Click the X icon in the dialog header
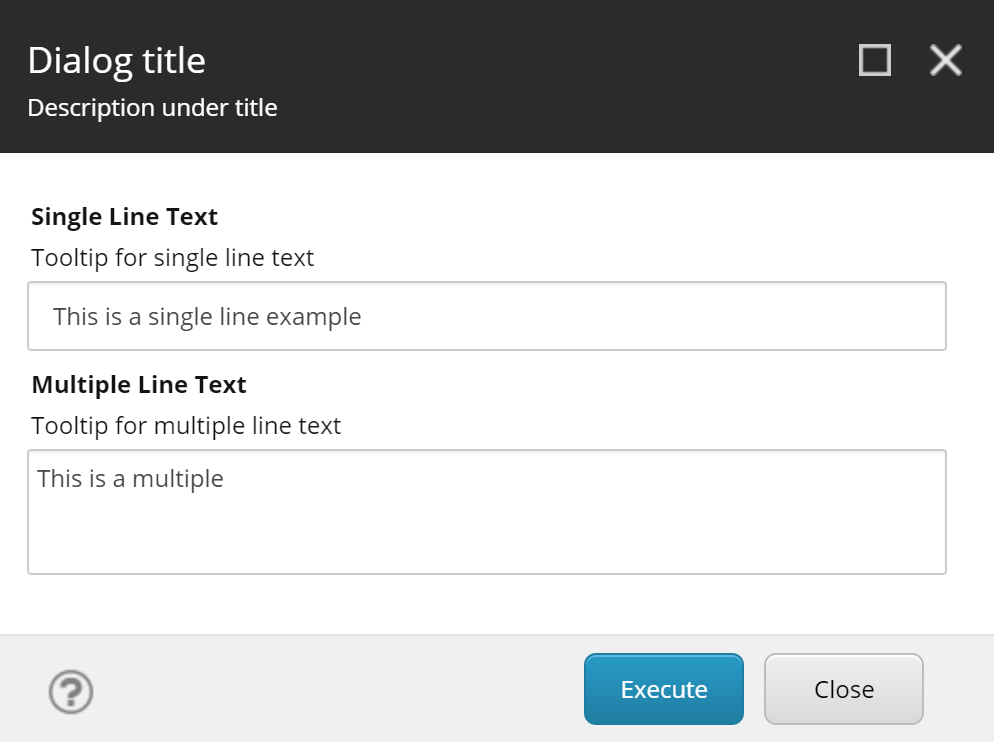This screenshot has width=994, height=742. click(944, 60)
